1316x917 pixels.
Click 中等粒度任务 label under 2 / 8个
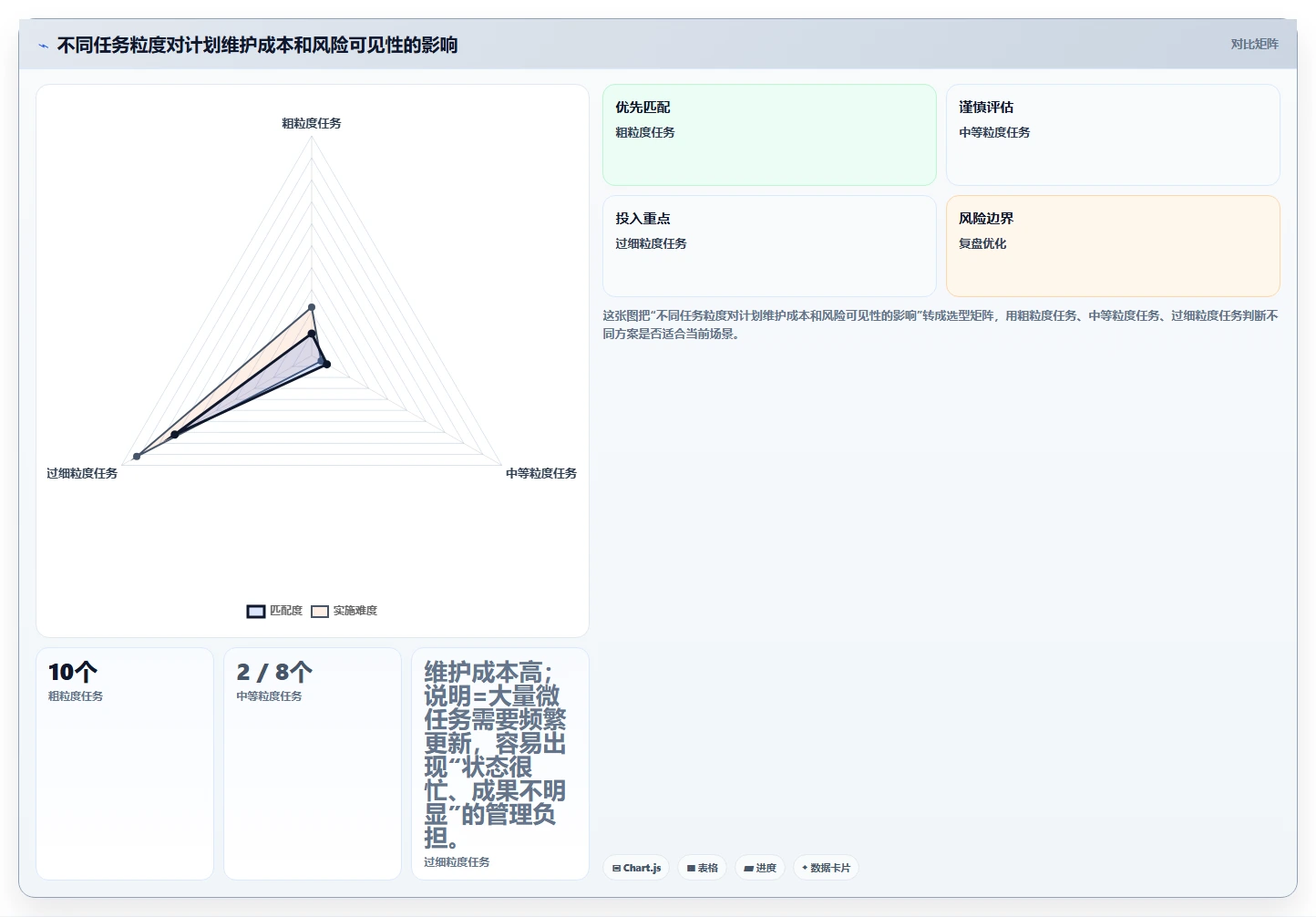pyautogui.click(x=269, y=696)
